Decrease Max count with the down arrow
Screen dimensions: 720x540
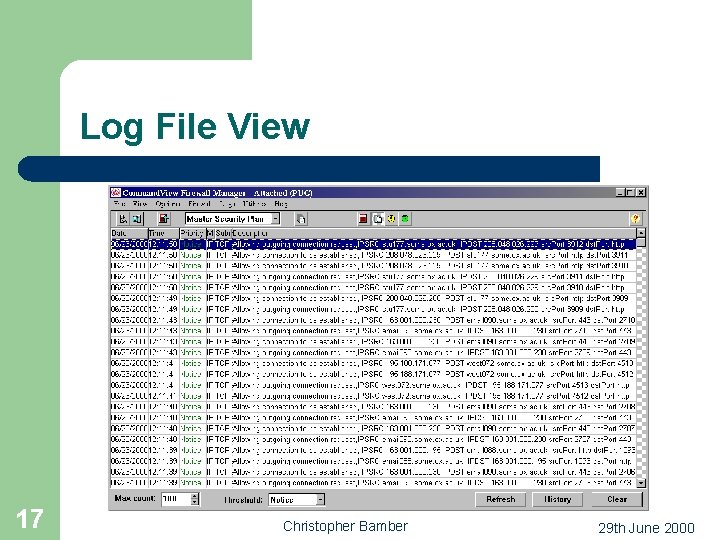tap(195, 502)
